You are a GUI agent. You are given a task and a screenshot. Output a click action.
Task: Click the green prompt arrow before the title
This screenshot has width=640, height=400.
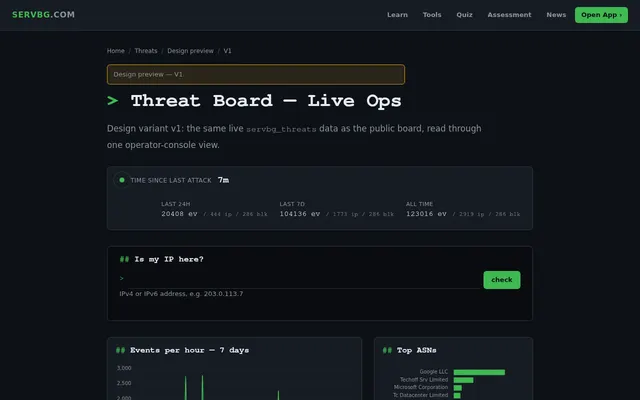click(x=113, y=100)
